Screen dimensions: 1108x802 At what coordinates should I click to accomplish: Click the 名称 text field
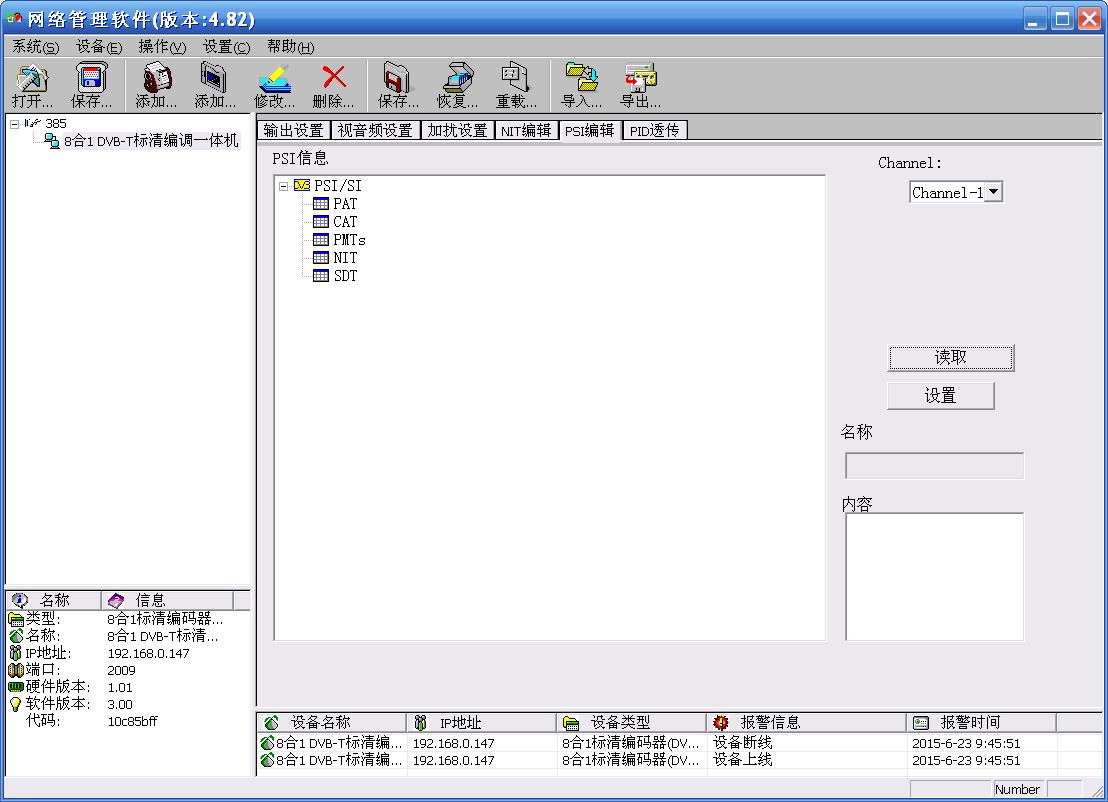click(x=934, y=466)
